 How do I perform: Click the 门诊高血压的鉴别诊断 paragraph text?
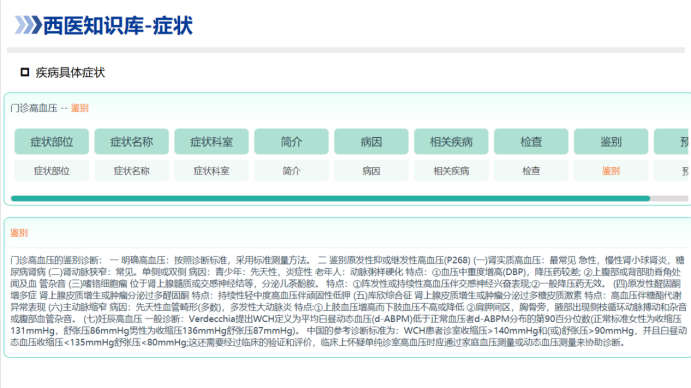coord(348,301)
